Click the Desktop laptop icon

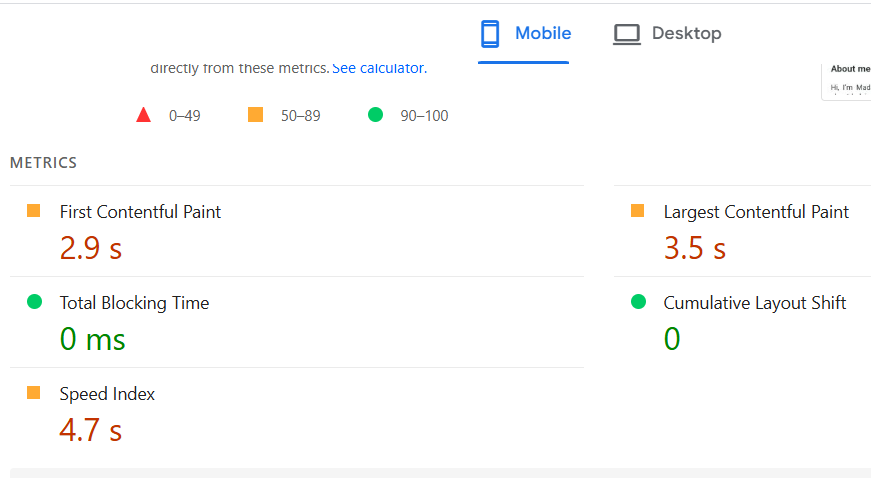tap(627, 34)
